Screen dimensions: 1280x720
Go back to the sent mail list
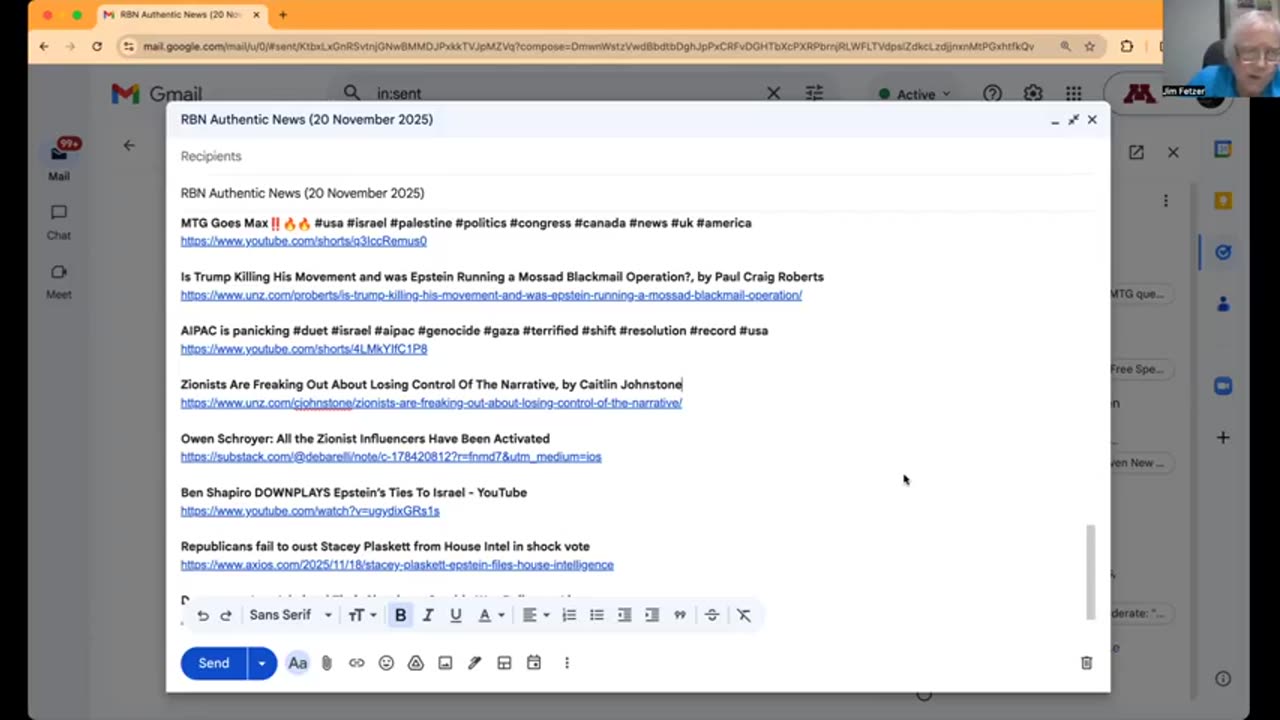129,146
